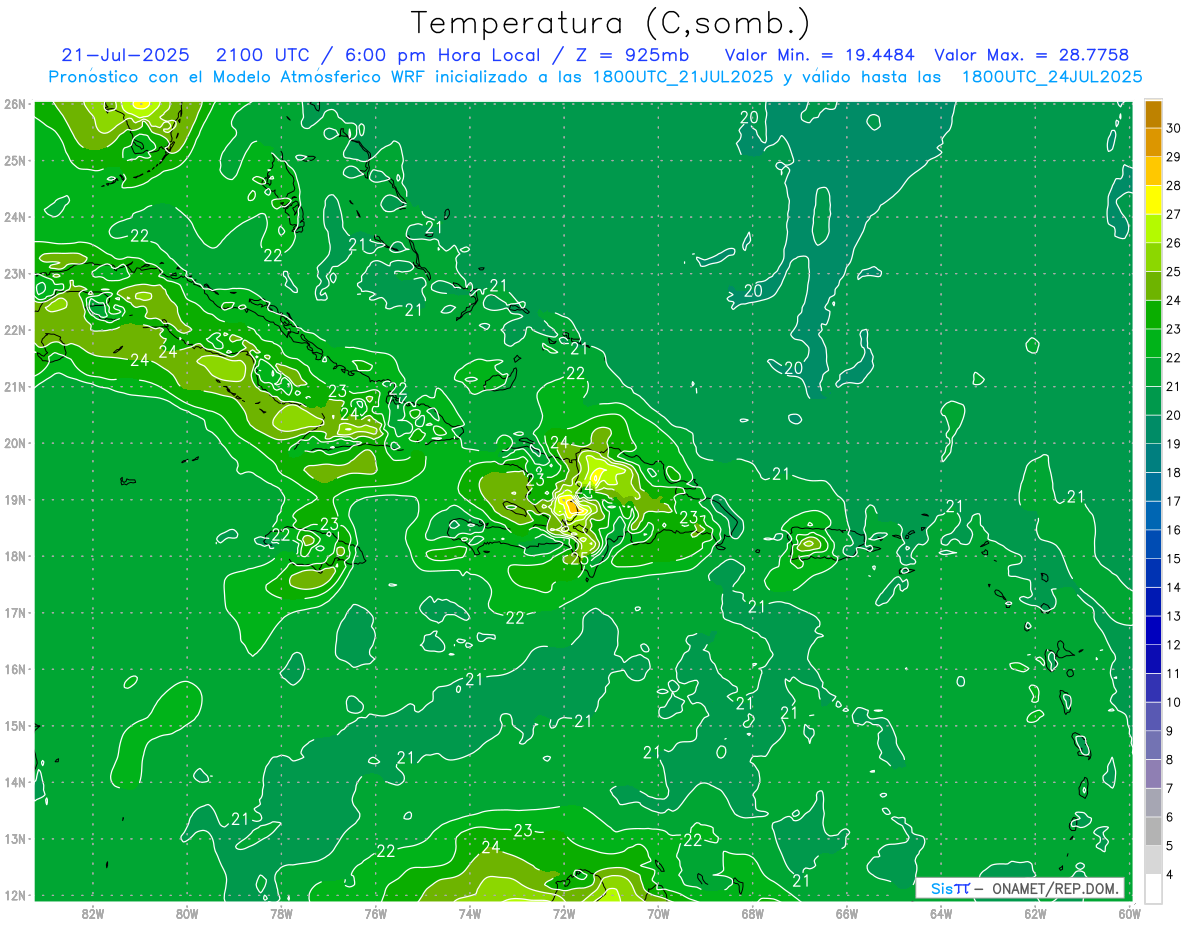Click the '82W' longitude axis label

tap(93, 913)
